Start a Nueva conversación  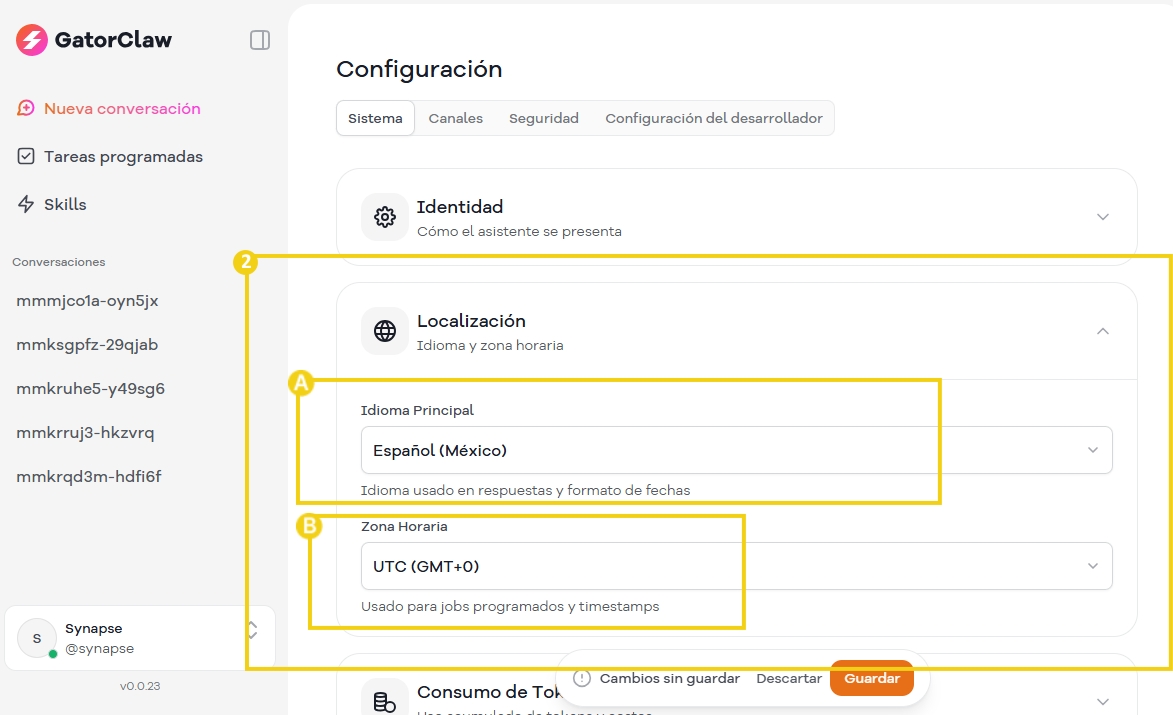[x=122, y=108]
